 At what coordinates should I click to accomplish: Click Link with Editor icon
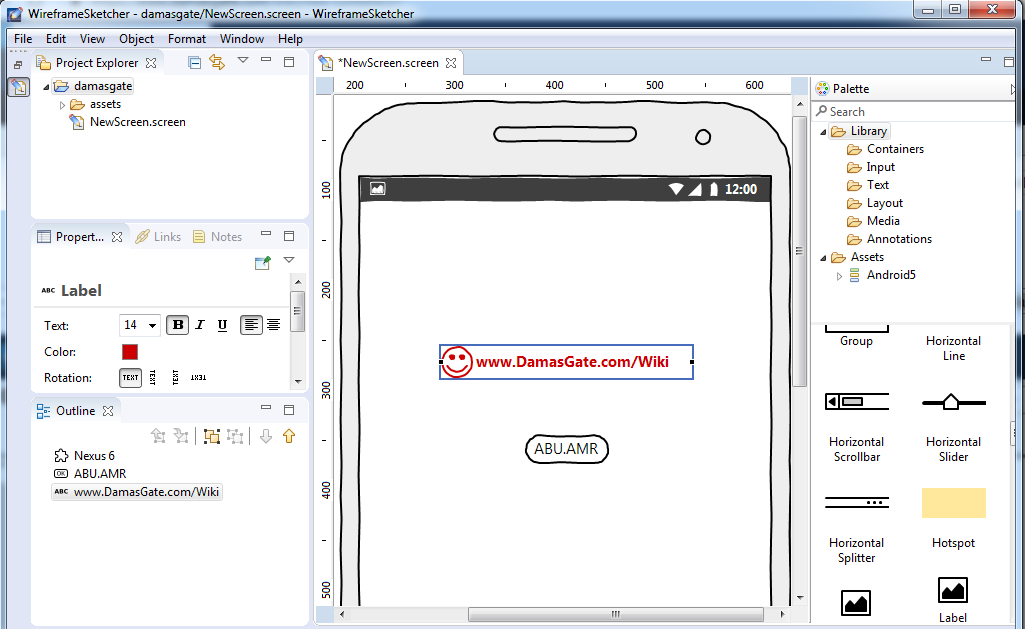click(217, 62)
